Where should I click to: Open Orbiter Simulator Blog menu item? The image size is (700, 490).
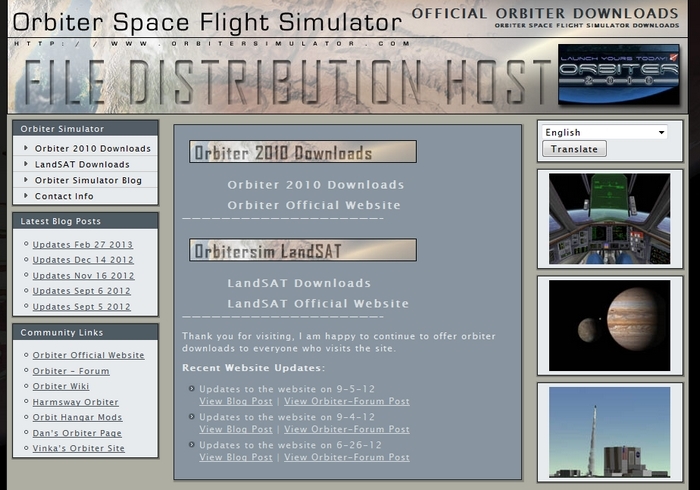pyautogui.click(x=88, y=180)
